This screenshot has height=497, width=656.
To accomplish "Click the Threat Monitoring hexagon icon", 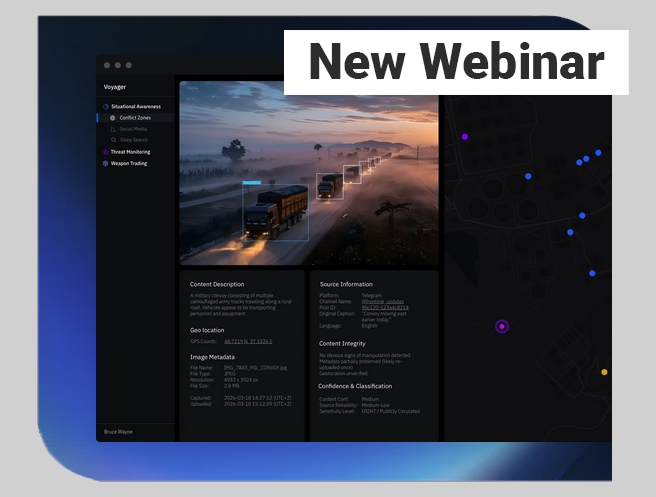I will [105, 152].
